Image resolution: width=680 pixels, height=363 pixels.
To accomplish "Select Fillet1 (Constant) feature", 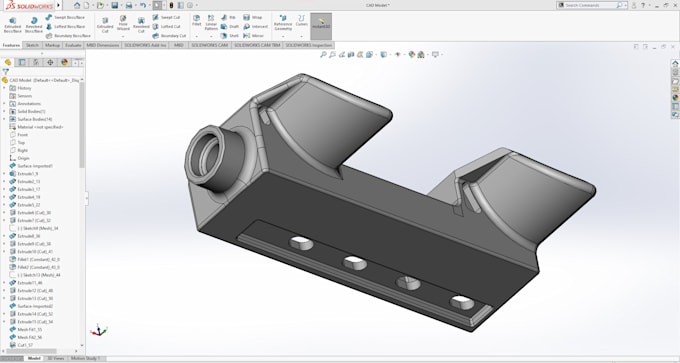I will (x=35, y=259).
